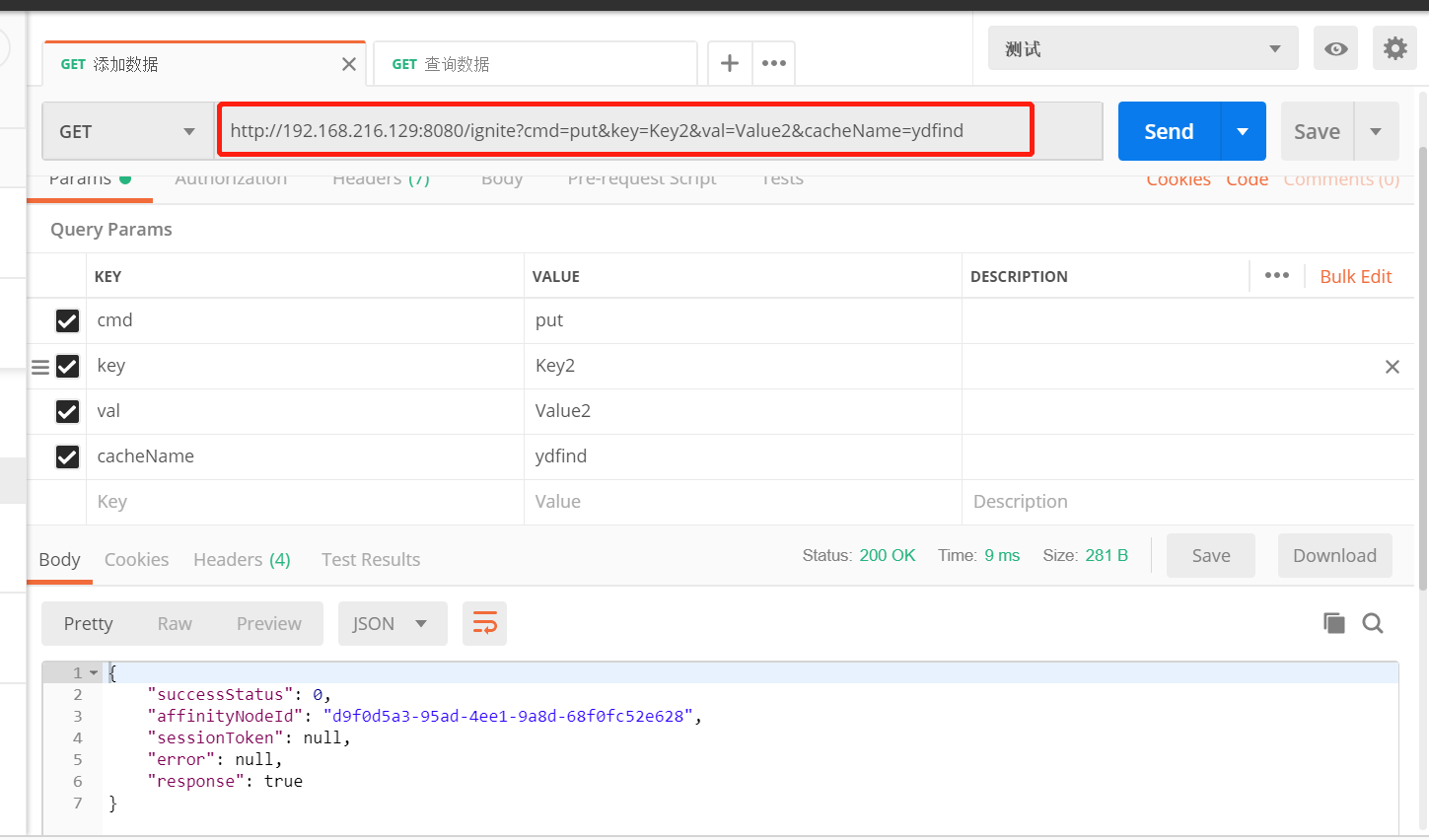Open the GET method dropdown
This screenshot has width=1429, height=840.
[128, 130]
